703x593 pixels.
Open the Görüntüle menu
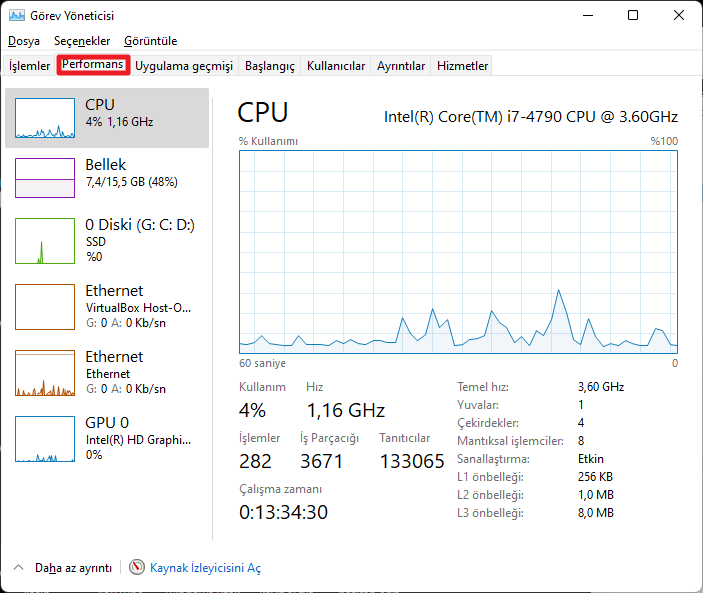tap(149, 41)
